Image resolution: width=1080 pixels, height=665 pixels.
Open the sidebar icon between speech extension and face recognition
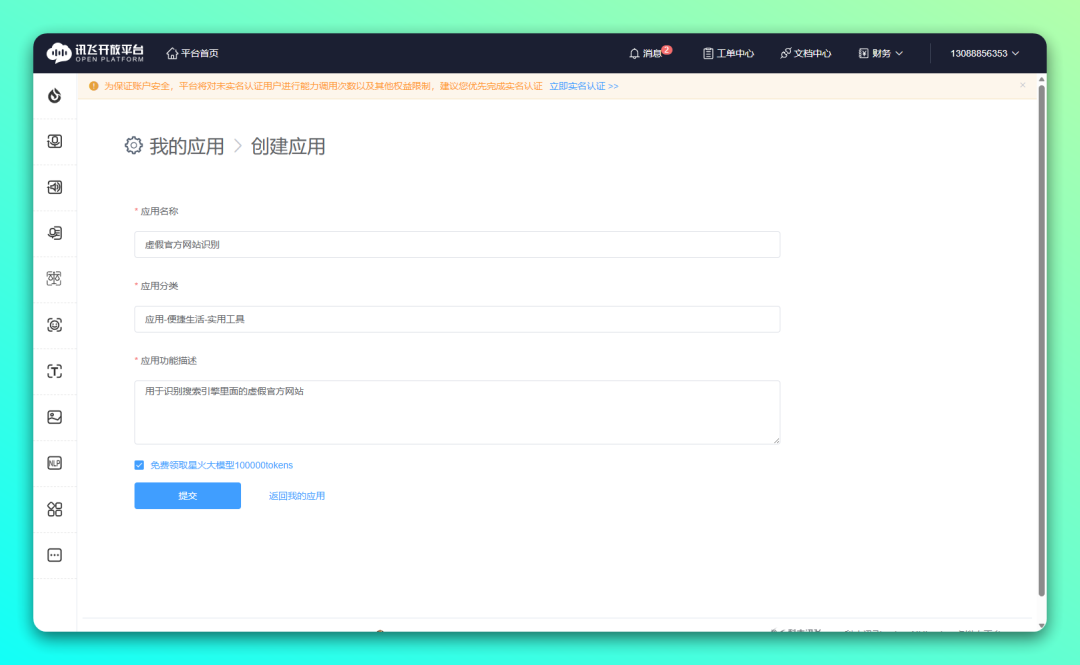pyautogui.click(x=54, y=278)
